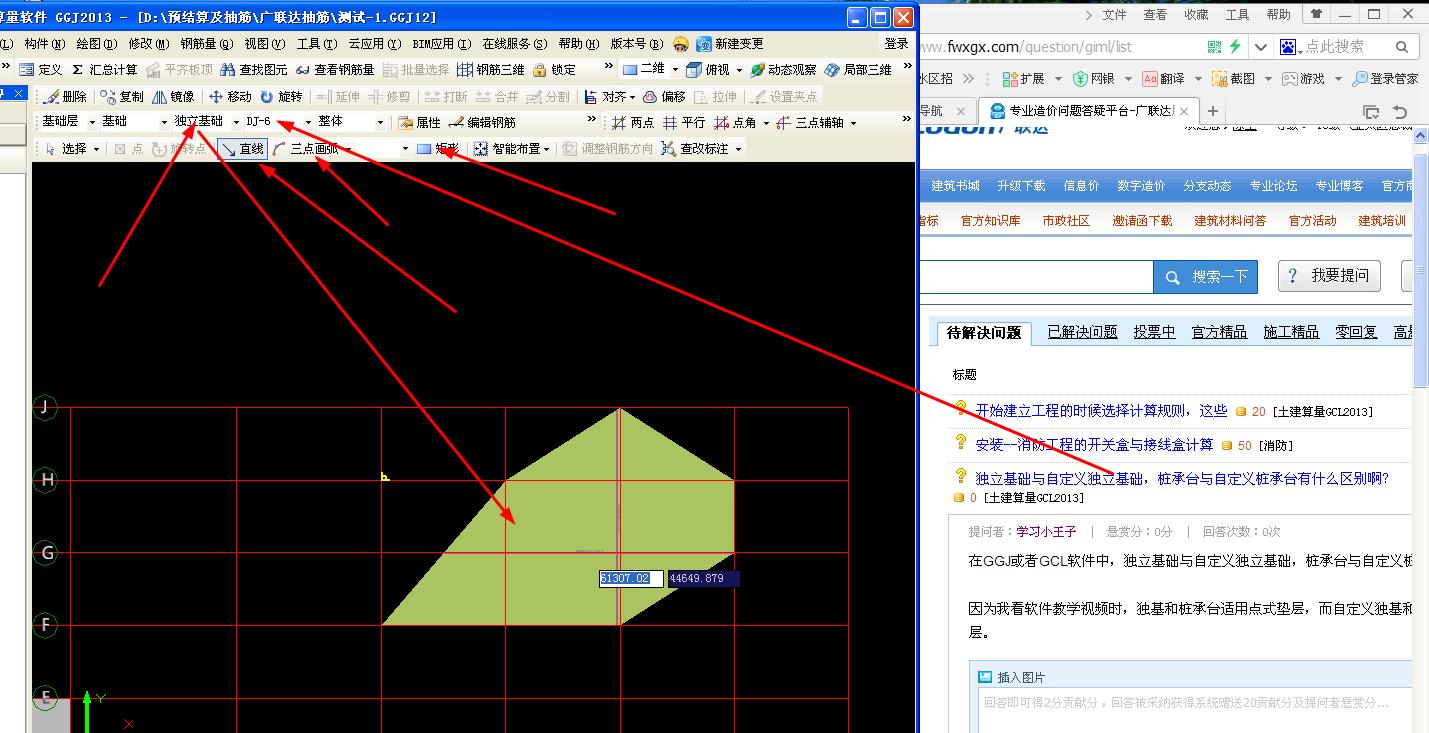The width and height of the screenshot is (1429, 733).
Task: Open the 构件(N) menu
Action: (x=44, y=44)
